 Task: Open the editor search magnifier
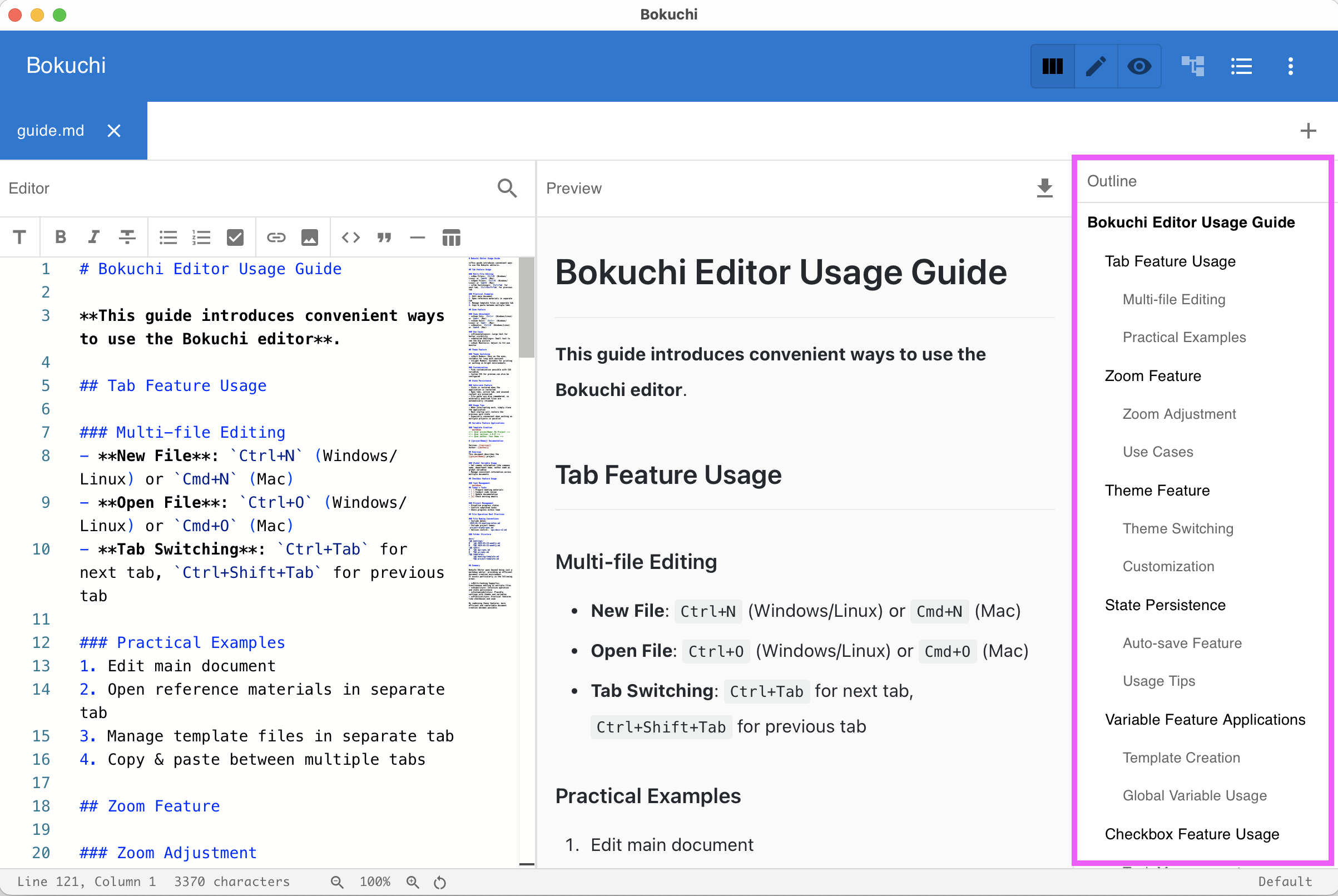pos(507,188)
